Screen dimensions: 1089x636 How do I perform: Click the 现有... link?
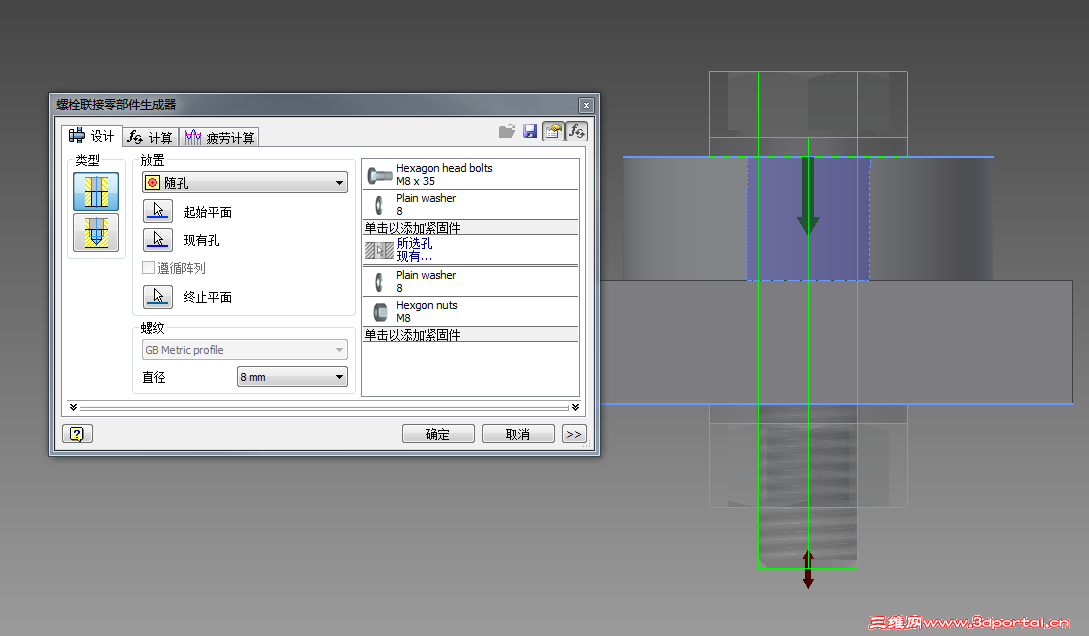tap(414, 256)
